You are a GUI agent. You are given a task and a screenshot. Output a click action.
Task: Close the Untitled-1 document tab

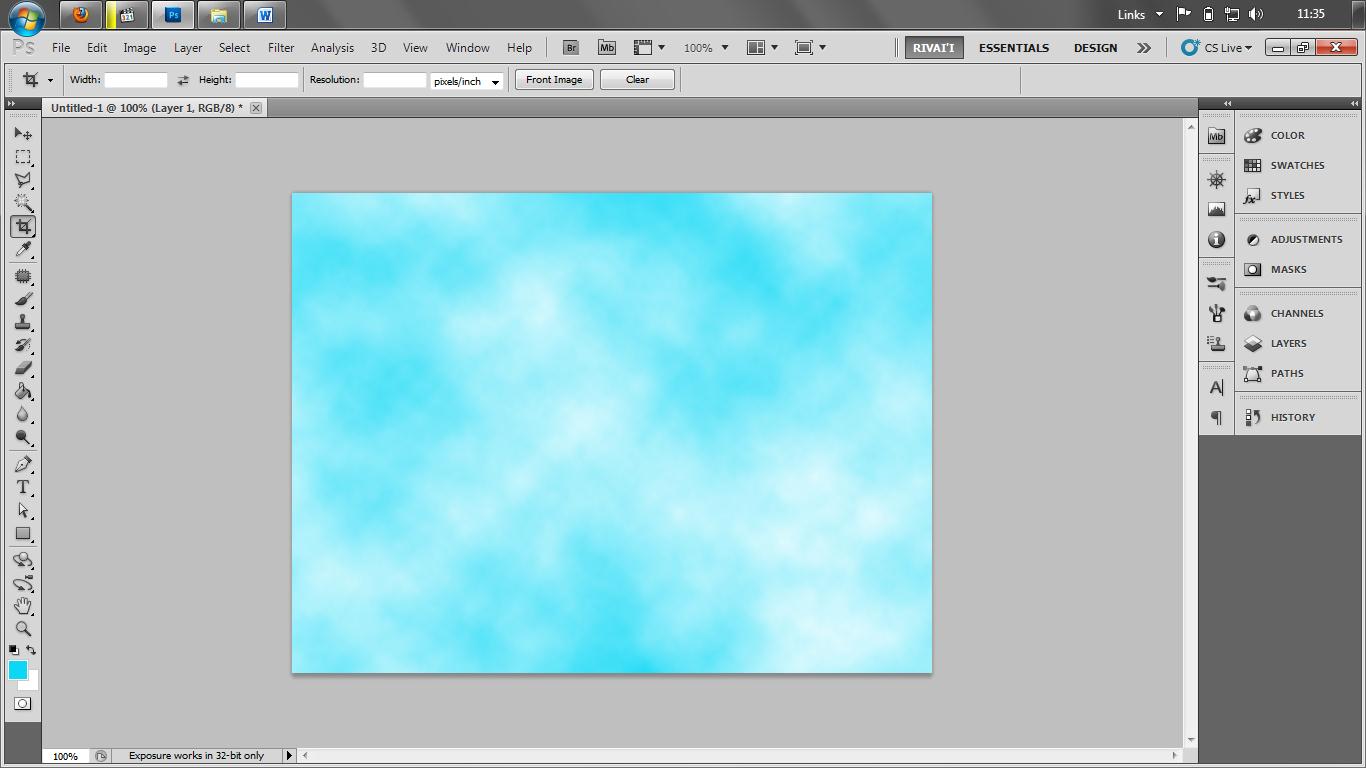coord(256,108)
